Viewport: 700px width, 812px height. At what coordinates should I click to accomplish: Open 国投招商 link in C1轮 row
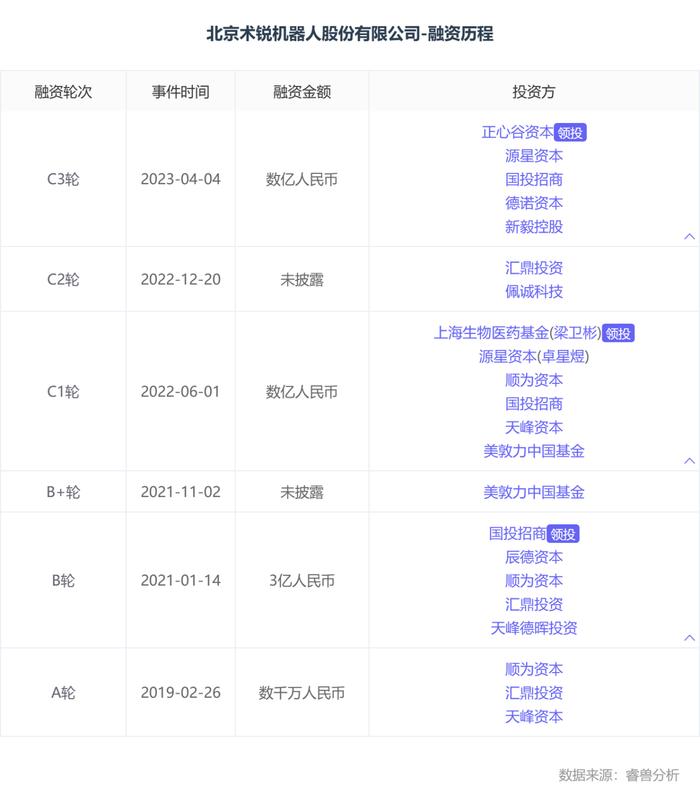pyautogui.click(x=534, y=404)
